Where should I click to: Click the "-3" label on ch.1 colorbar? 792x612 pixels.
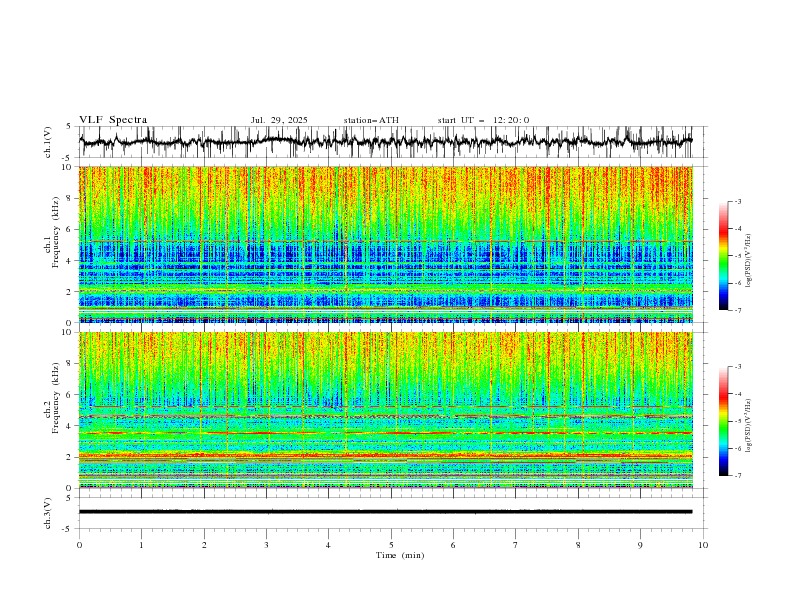pyautogui.click(x=738, y=201)
